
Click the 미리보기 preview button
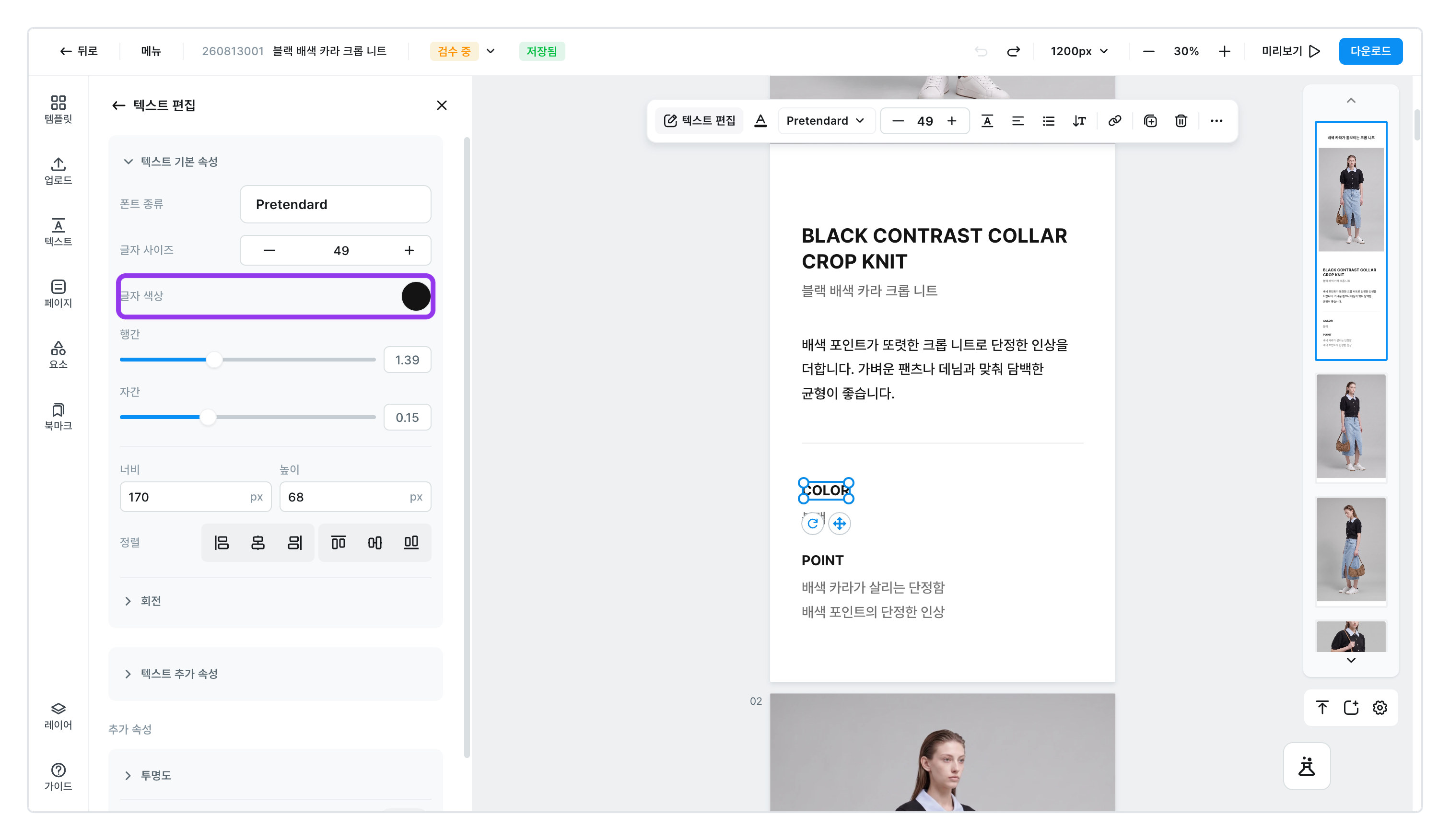(1291, 51)
